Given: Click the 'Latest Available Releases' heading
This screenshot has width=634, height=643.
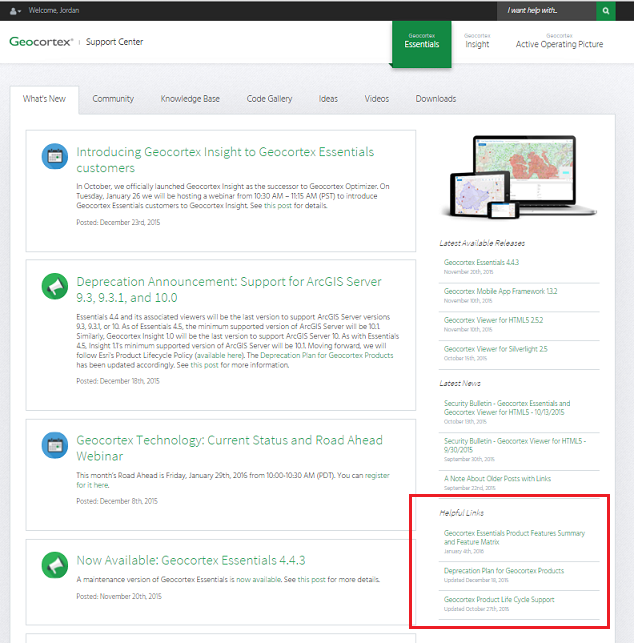Looking at the screenshot, I should pyautogui.click(x=482, y=243).
